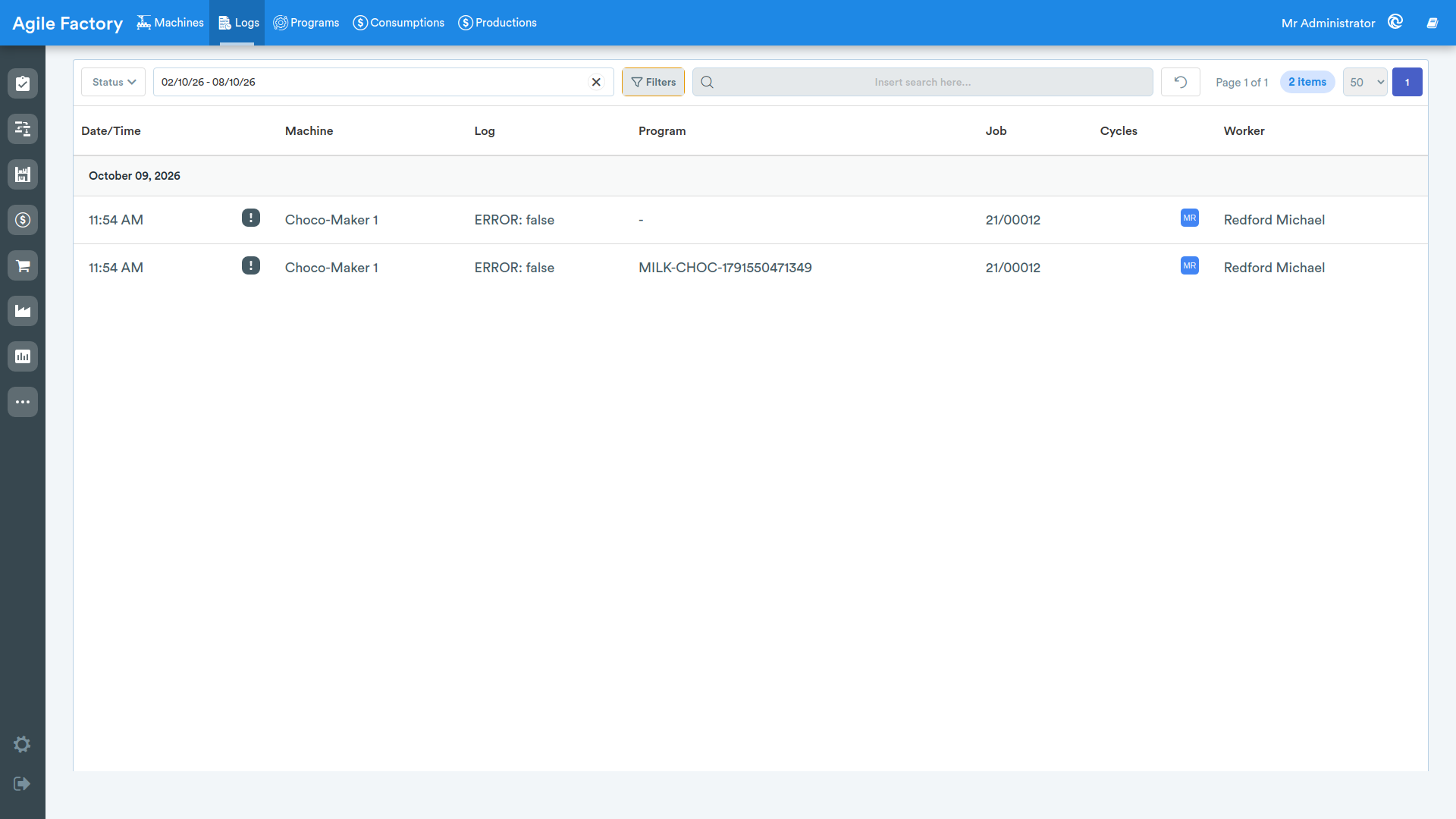The image size is (1456, 819).
Task: Open the Productions tab
Action: click(497, 23)
